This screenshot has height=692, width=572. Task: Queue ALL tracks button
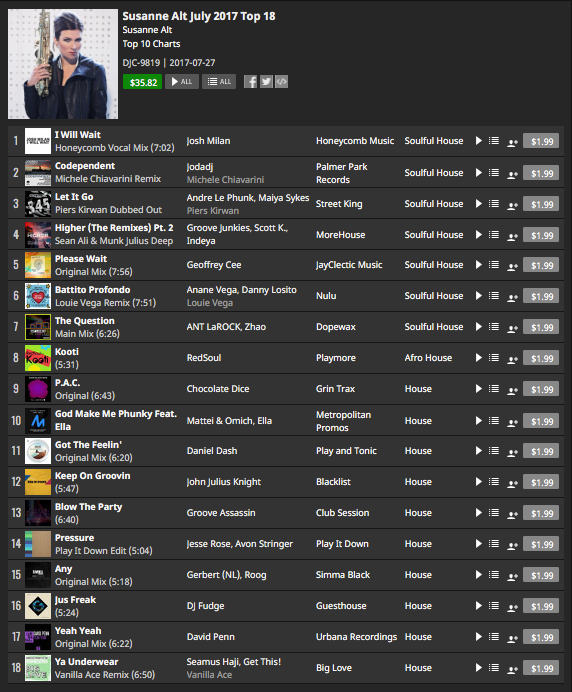pos(219,82)
